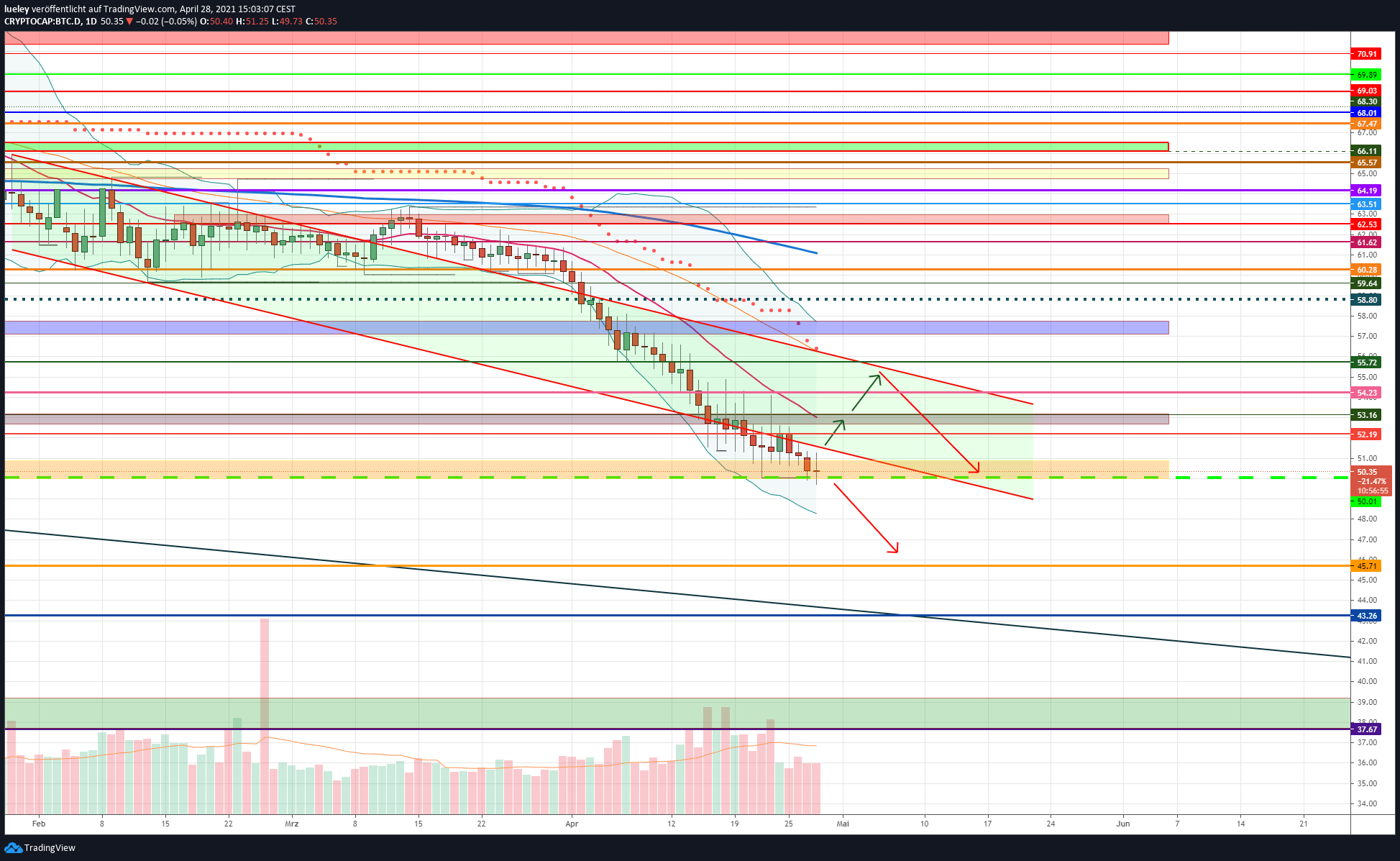Click the Feb label on time axis
1400x861 pixels.
click(x=39, y=824)
